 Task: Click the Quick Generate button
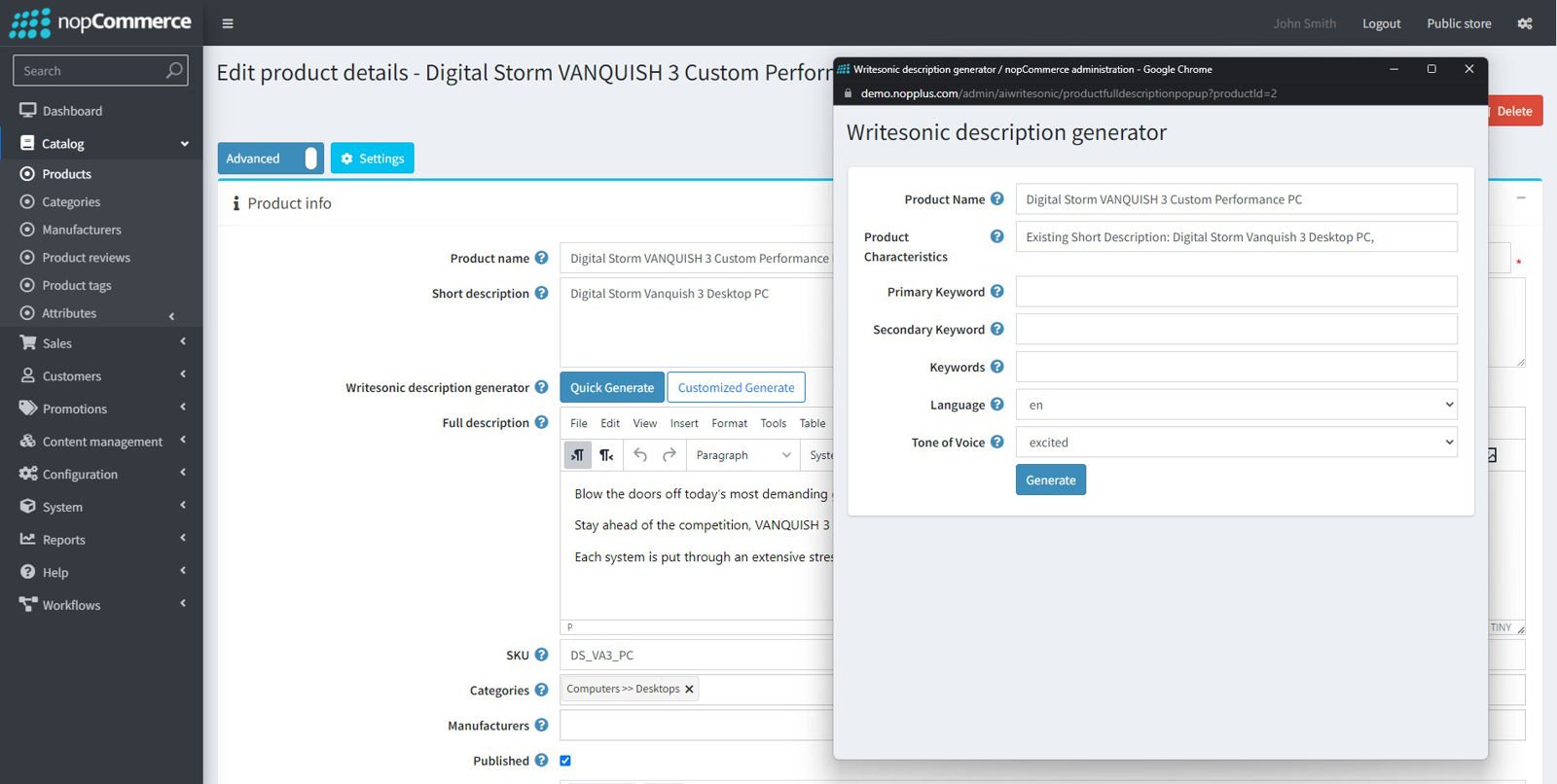612,387
